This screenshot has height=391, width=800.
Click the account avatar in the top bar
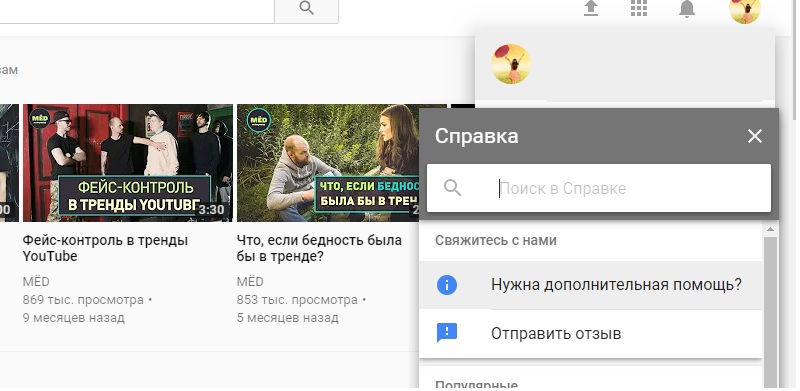pyautogui.click(x=745, y=10)
